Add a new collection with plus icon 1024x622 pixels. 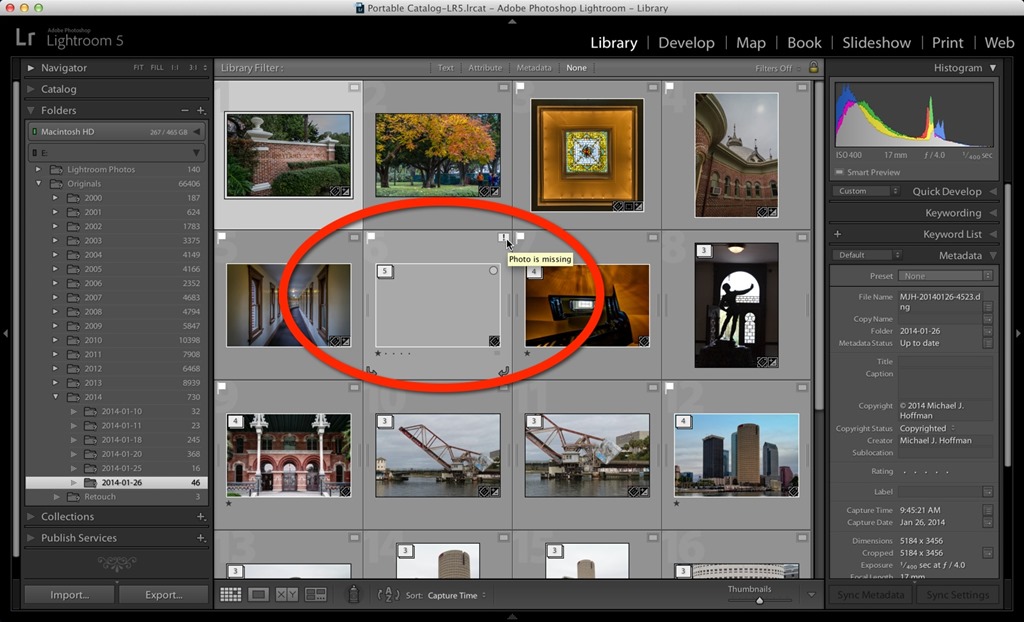pyautogui.click(x=201, y=517)
